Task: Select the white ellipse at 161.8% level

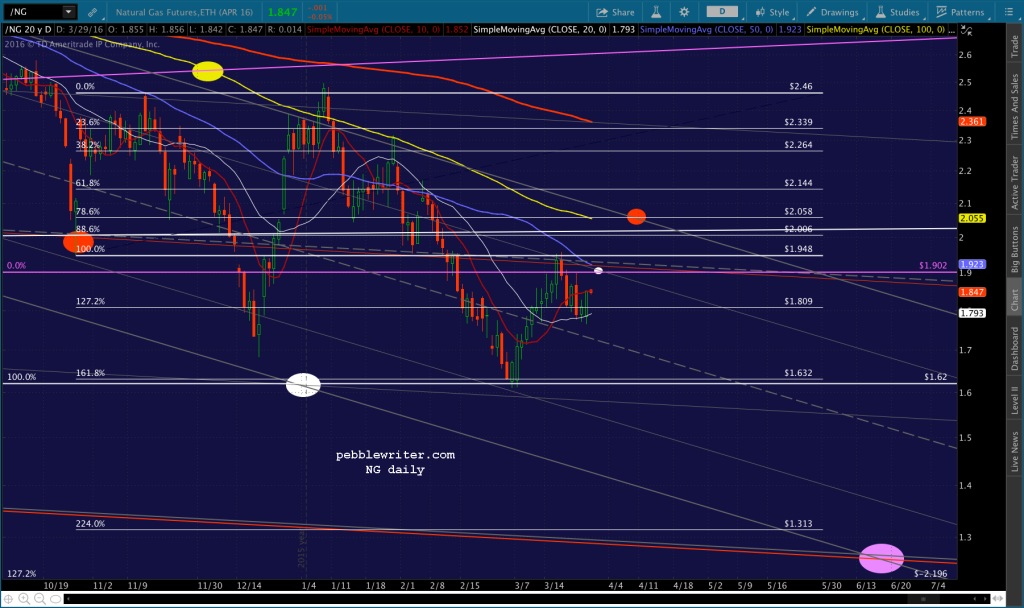Action: pyautogui.click(x=303, y=385)
